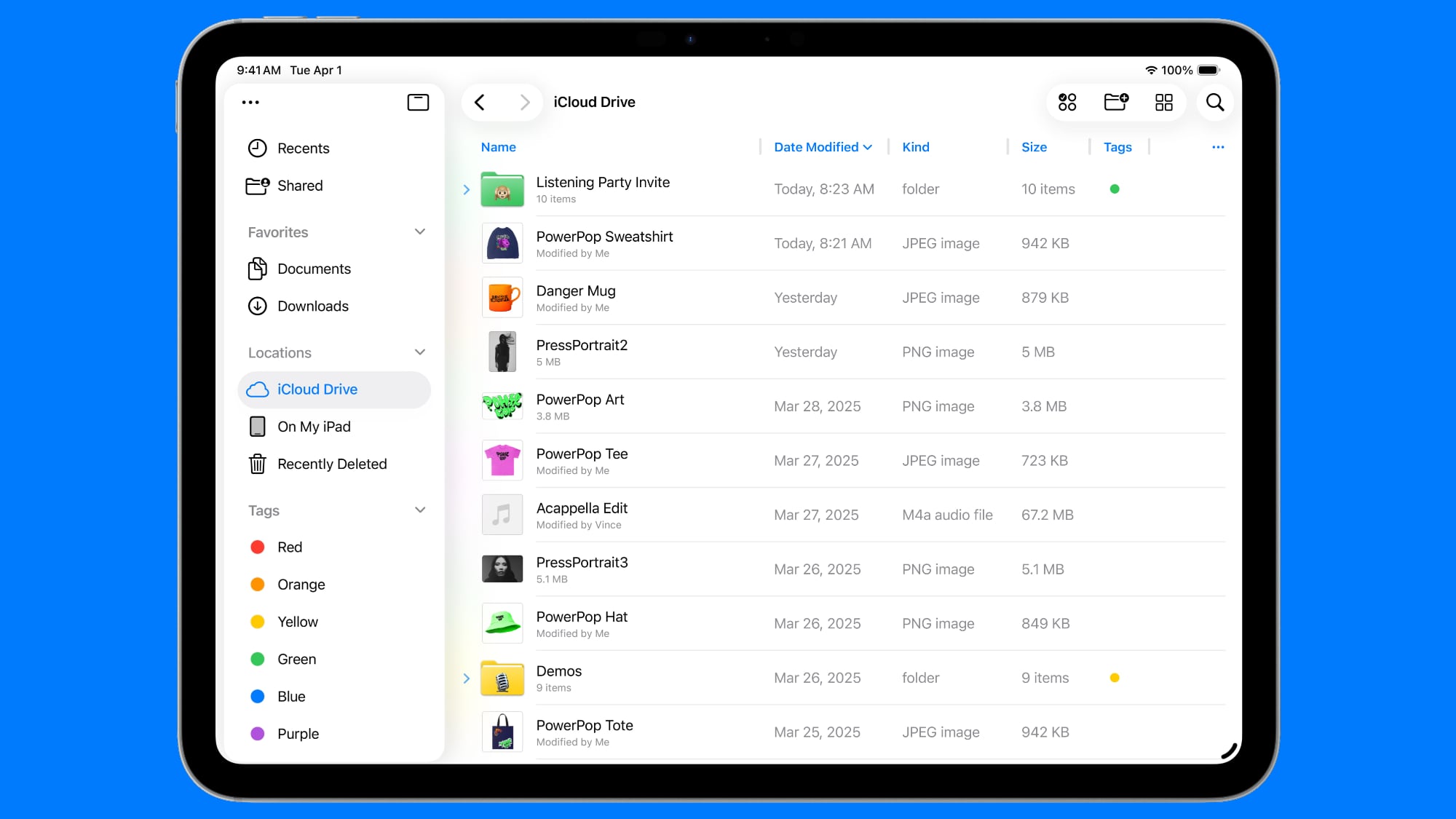
Task: Filter by the Yellow tag
Action: (x=335, y=622)
